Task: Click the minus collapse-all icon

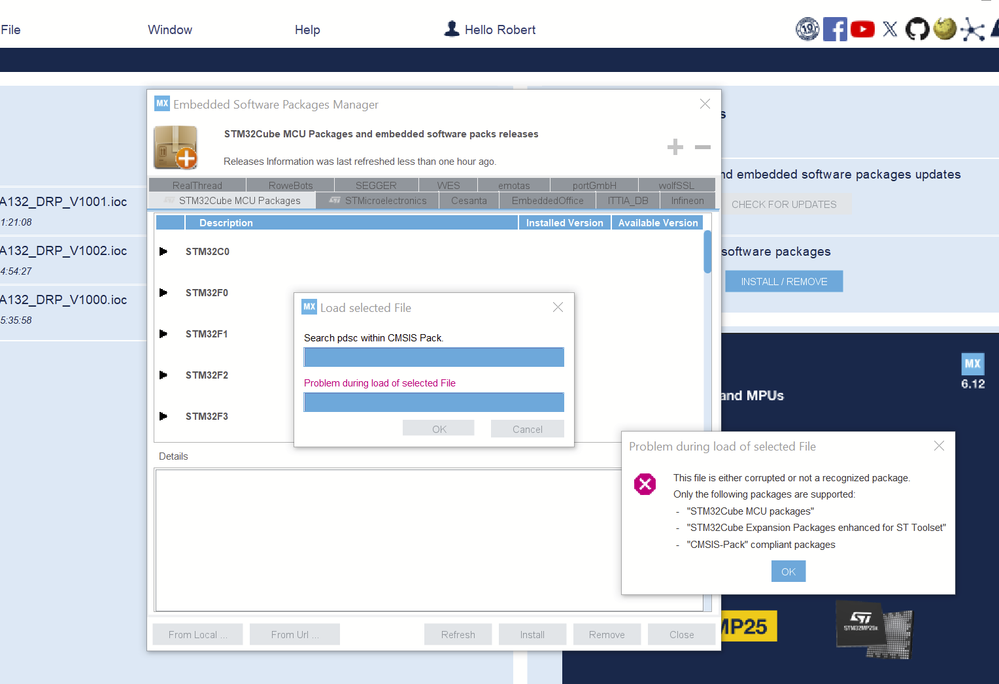Action: tap(703, 147)
